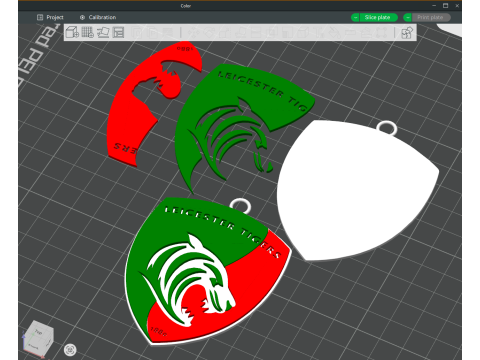The height and width of the screenshot is (360, 480).
Task: Open dropdown arrow left of Slice plate
Action: pyautogui.click(x=355, y=17)
